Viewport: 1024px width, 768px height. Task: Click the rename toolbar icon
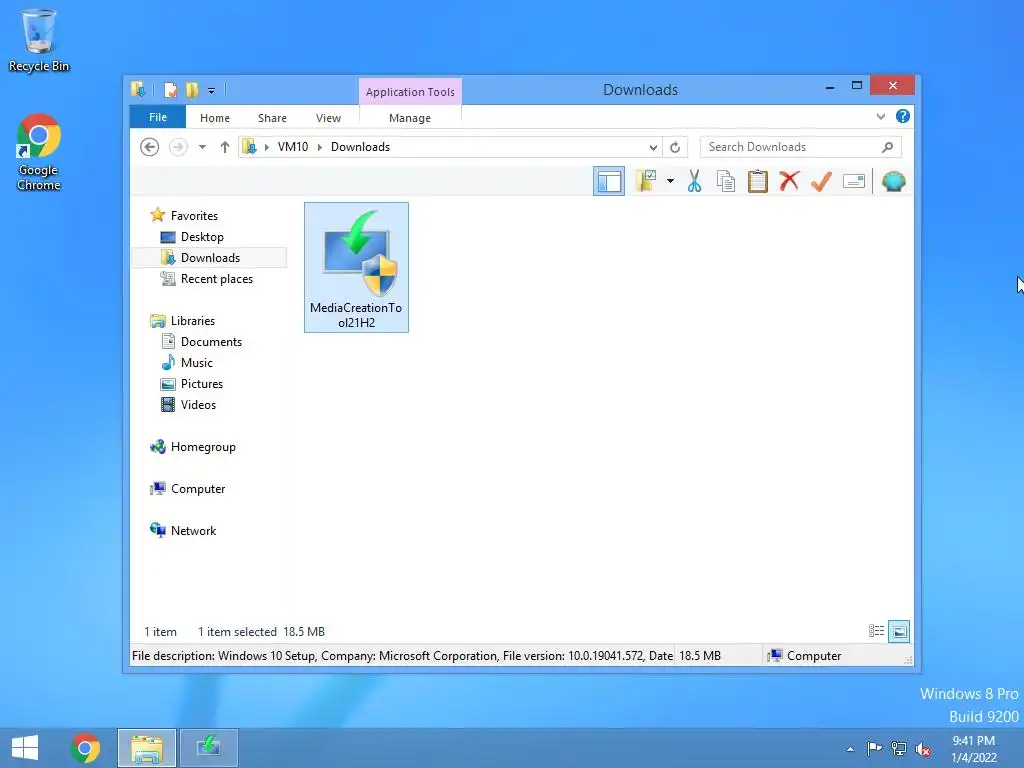(x=854, y=182)
